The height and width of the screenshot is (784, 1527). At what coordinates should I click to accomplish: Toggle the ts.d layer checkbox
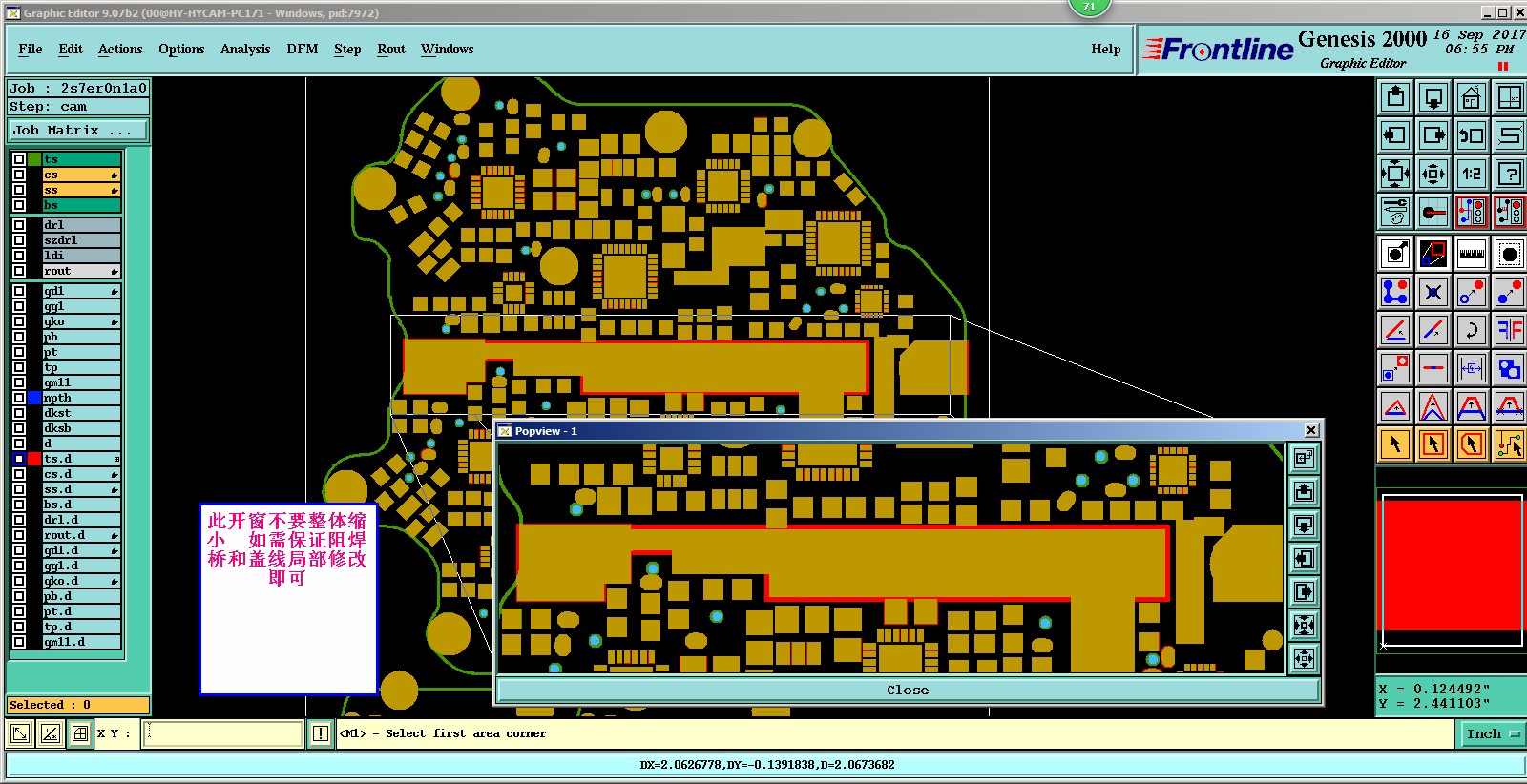tap(19, 459)
